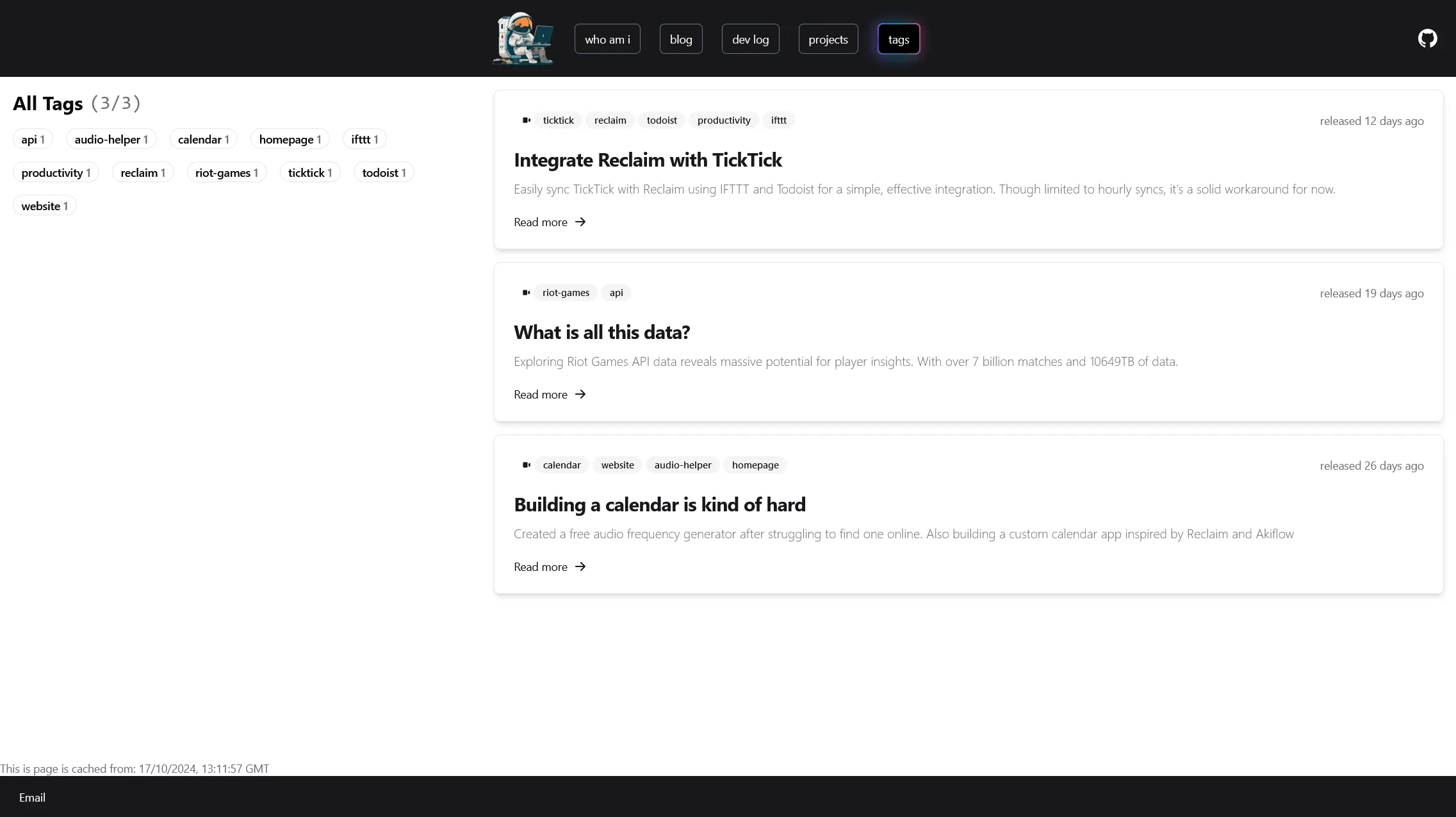Select the homepage tag on the calendar post
This screenshot has width=1456, height=817.
[755, 465]
